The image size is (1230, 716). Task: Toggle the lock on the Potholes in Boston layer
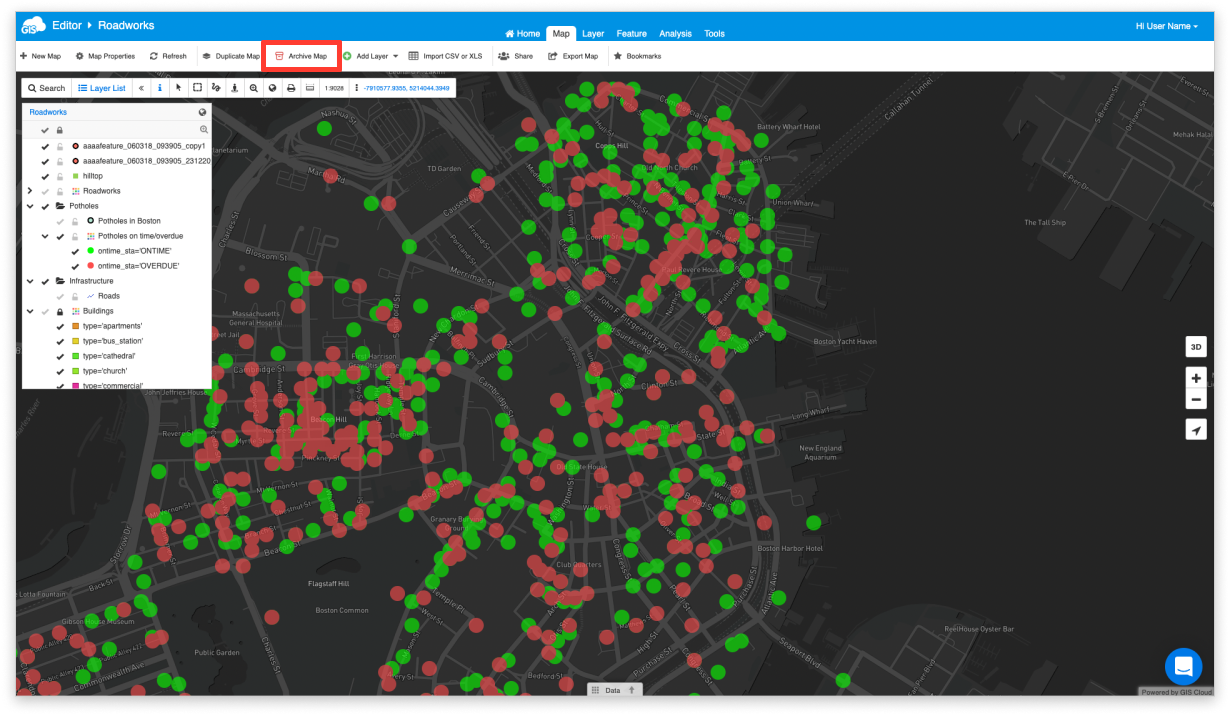tap(74, 221)
